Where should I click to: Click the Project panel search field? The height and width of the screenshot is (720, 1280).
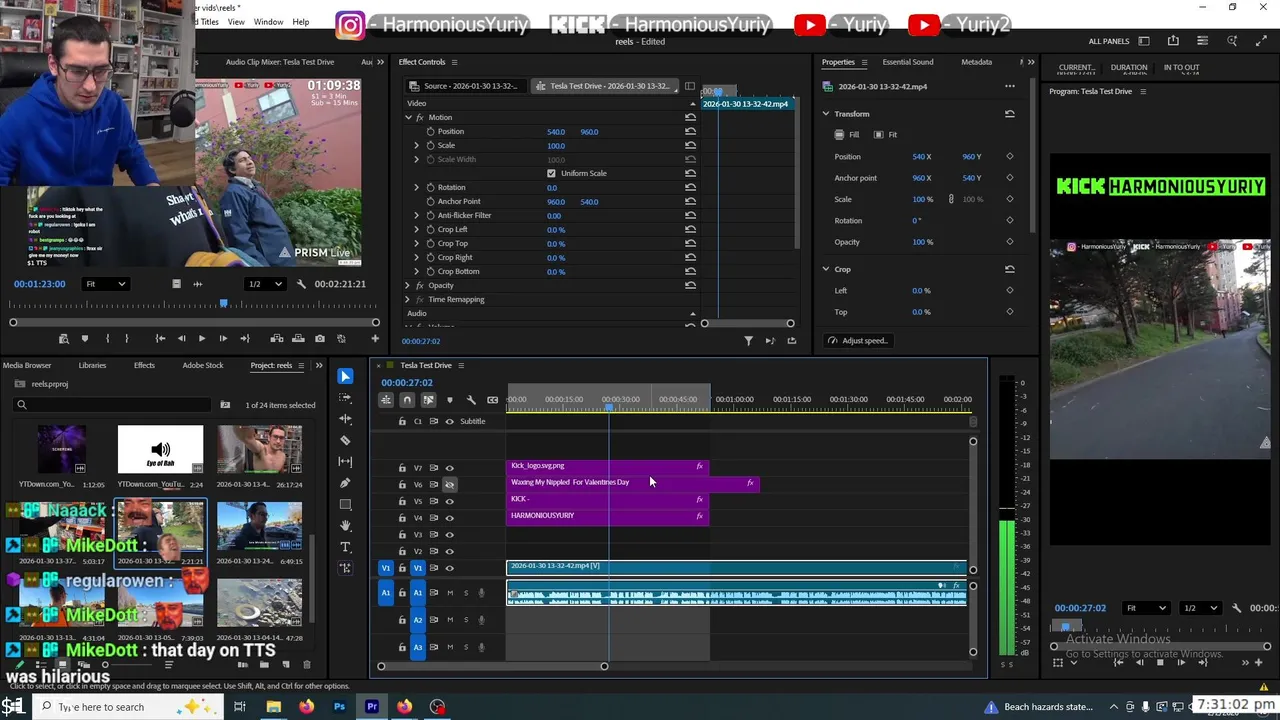[114, 405]
